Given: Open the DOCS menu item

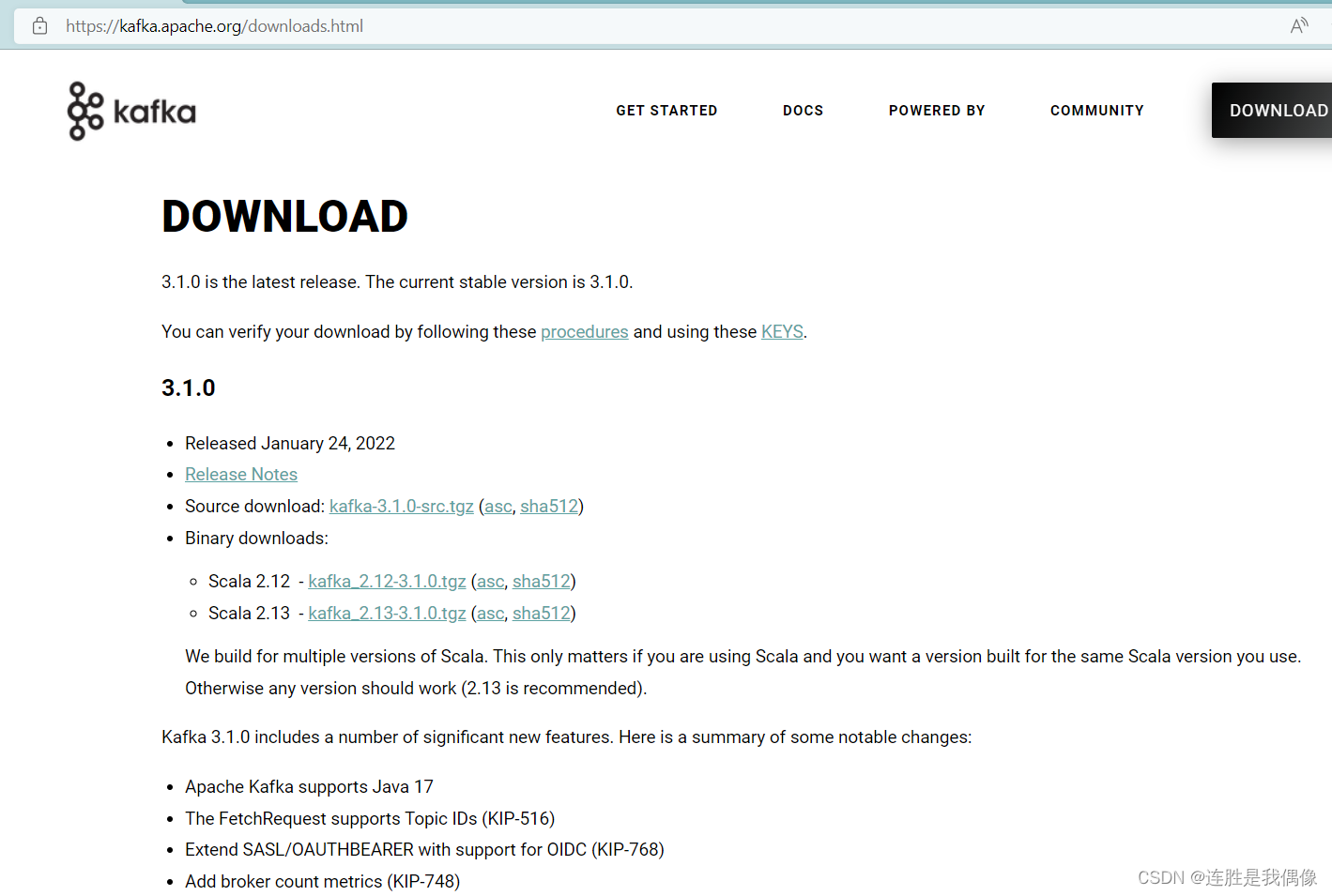Looking at the screenshot, I should (803, 111).
